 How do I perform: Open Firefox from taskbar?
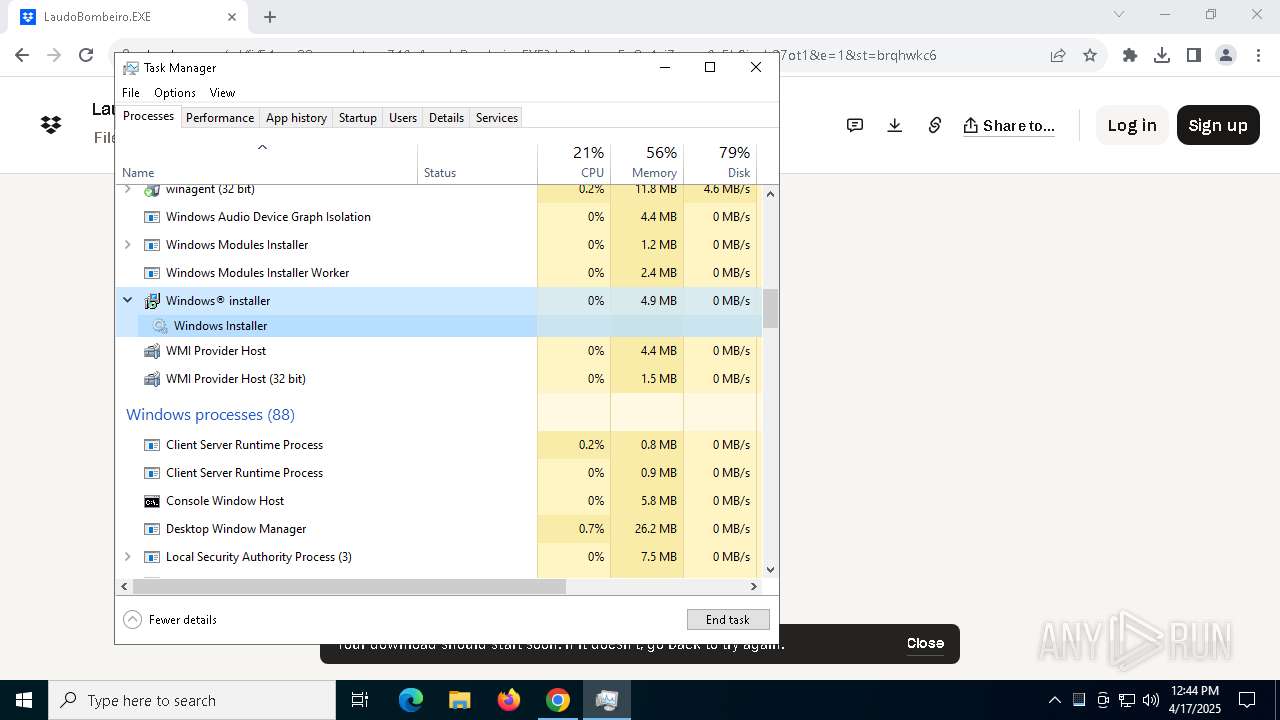click(x=509, y=700)
